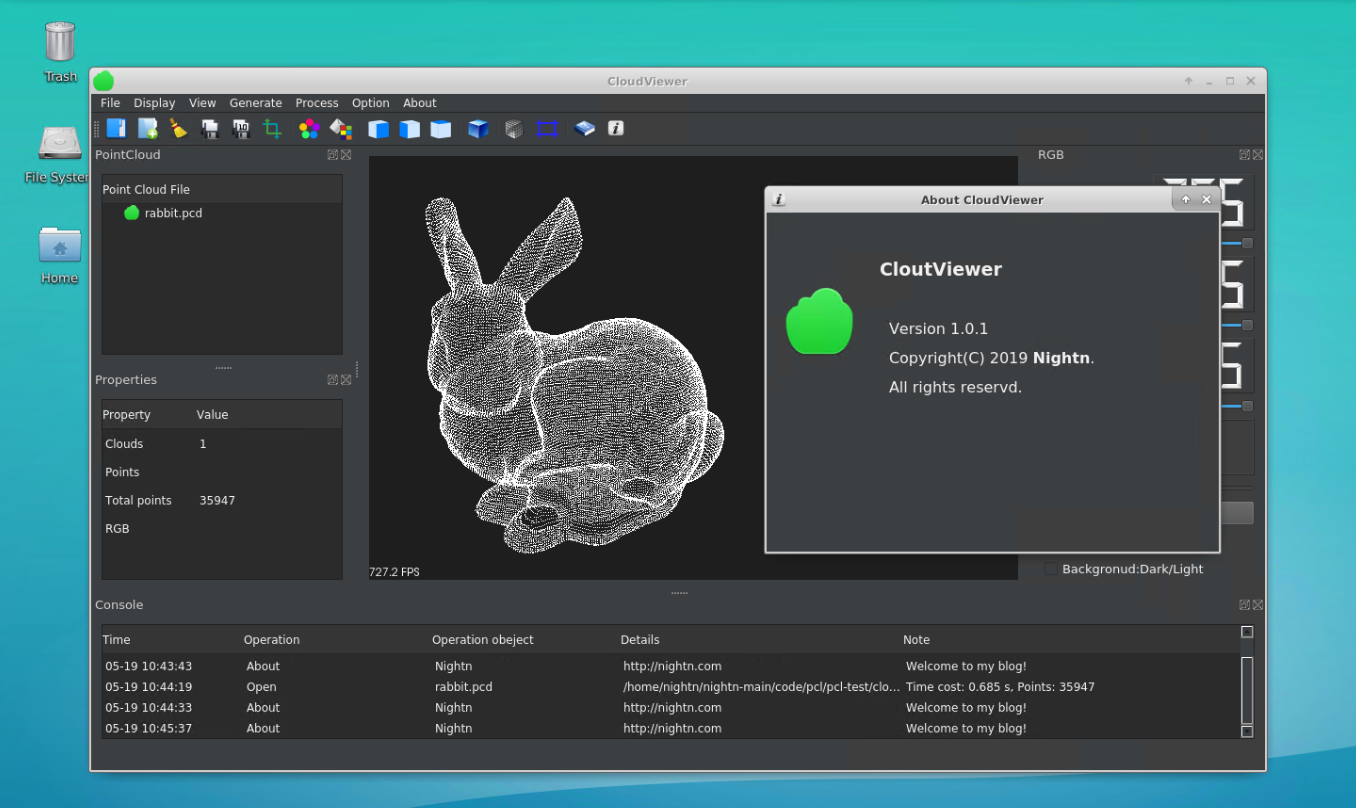Image resolution: width=1356 pixels, height=808 pixels.
Task: Open a point cloud file using the toolbar icon
Action: pyautogui.click(x=116, y=128)
